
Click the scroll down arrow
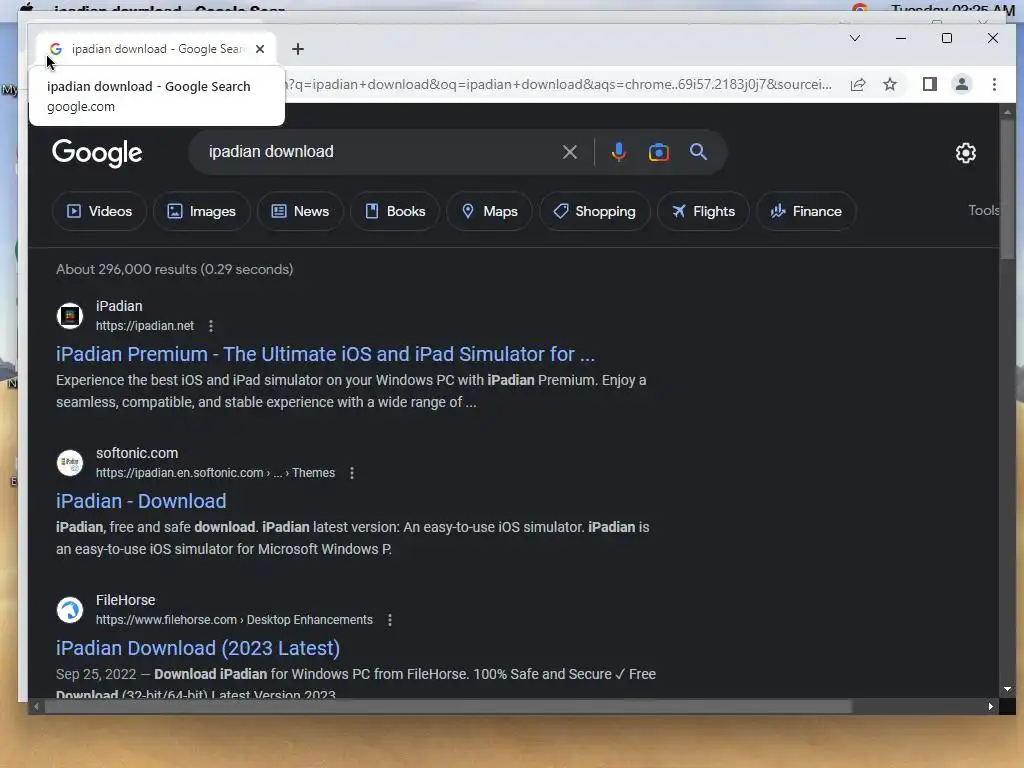pyautogui.click(x=1007, y=689)
